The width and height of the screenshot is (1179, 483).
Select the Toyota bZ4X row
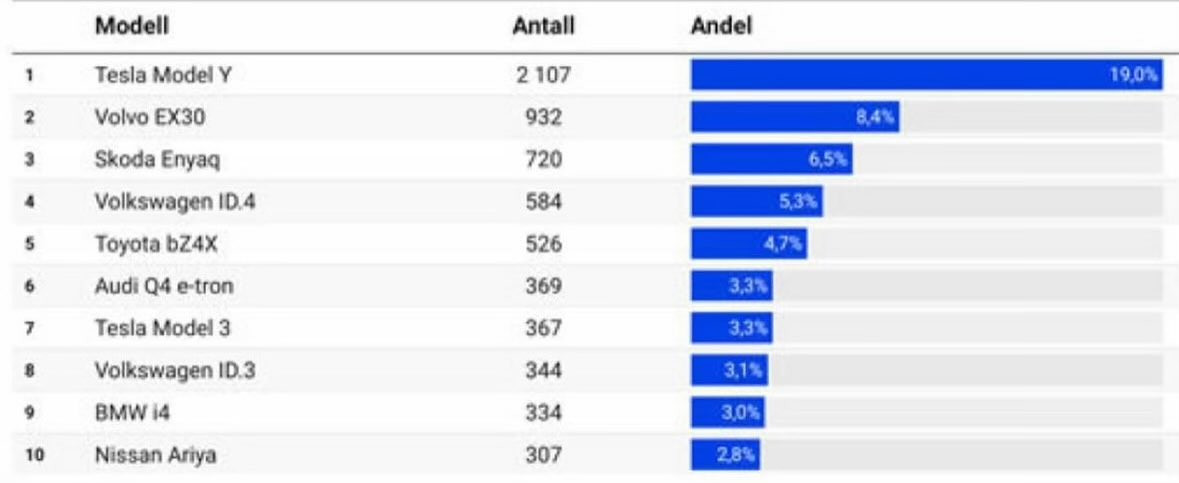click(590, 244)
